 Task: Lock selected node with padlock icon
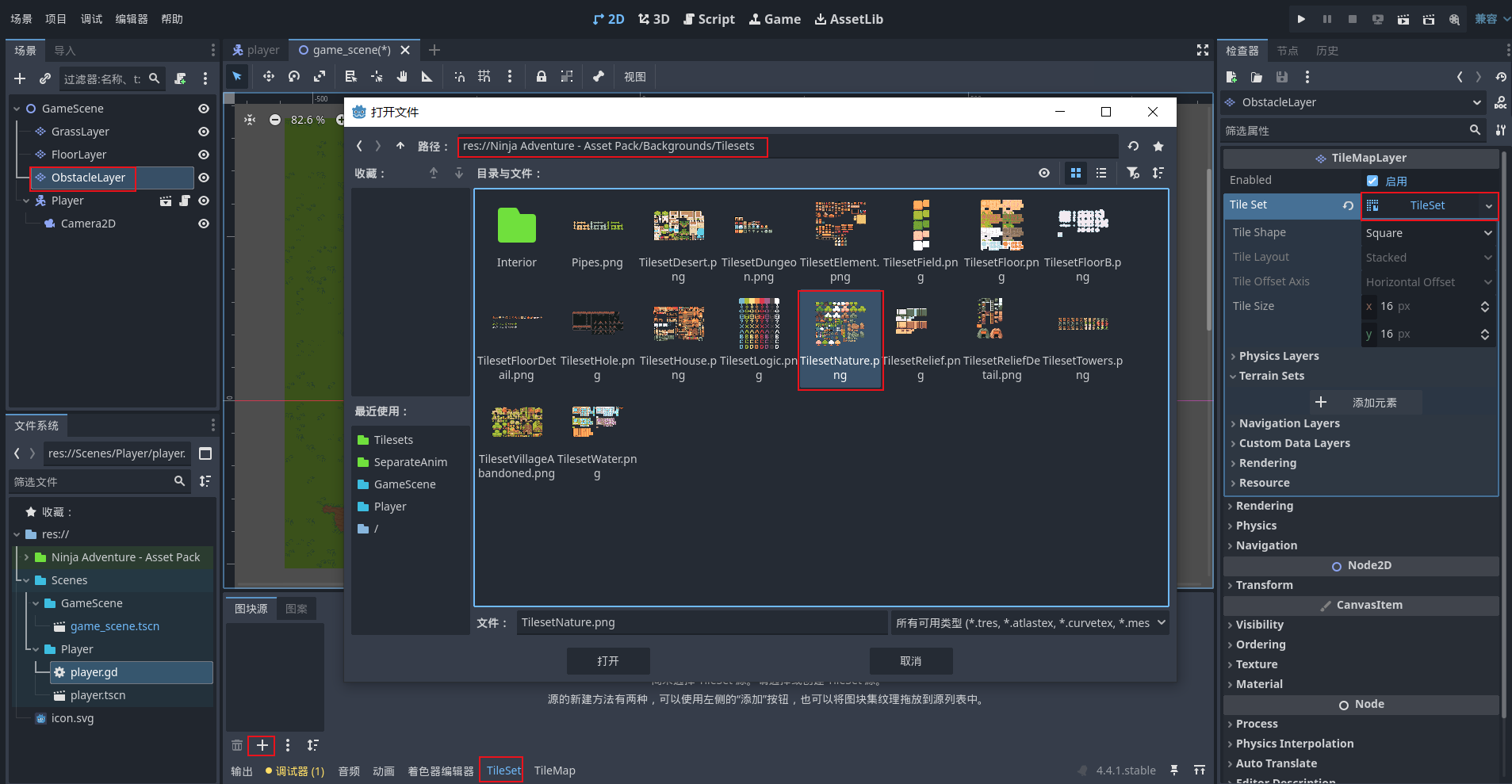click(x=541, y=76)
